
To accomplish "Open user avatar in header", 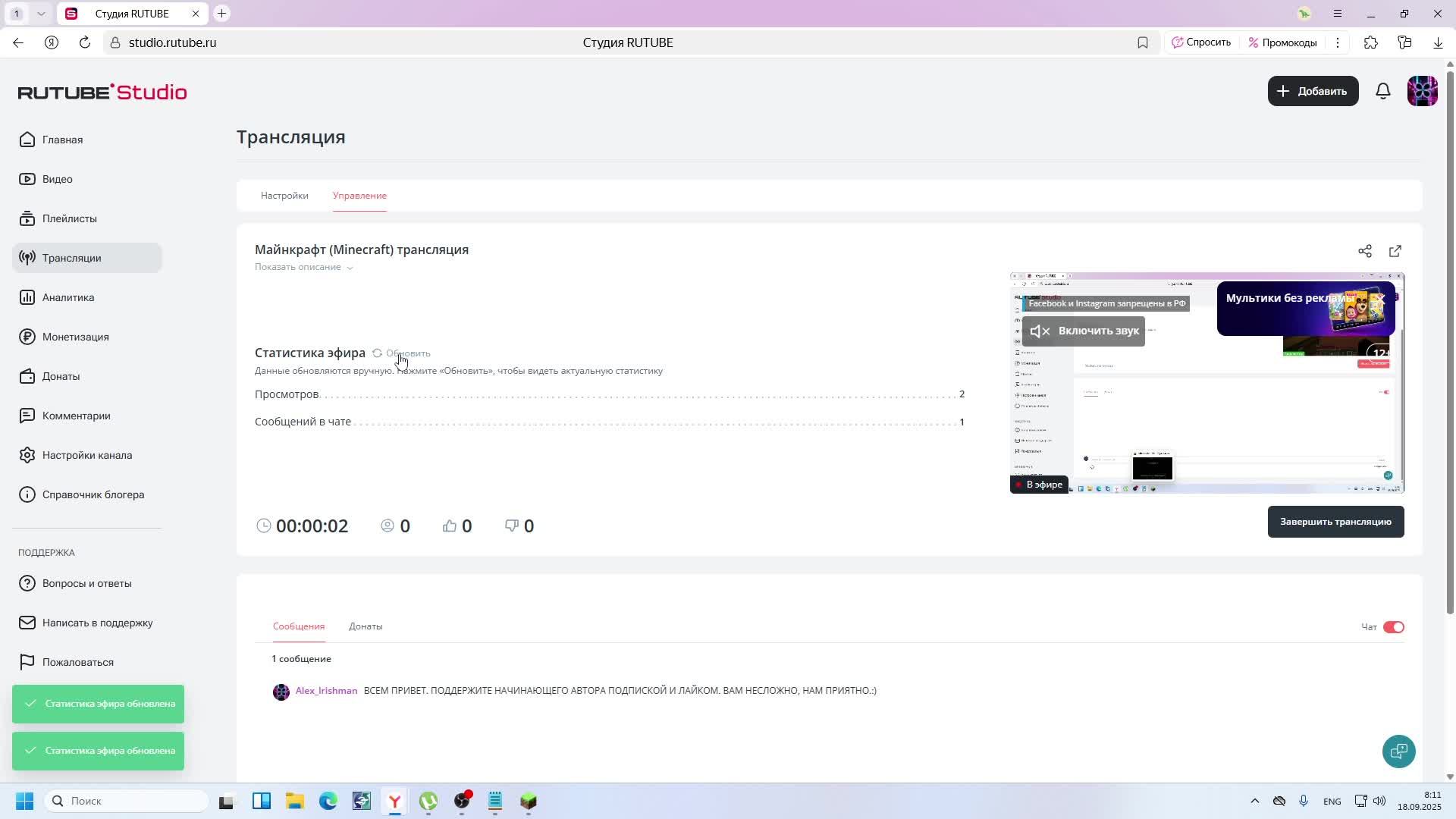I will click(x=1422, y=91).
